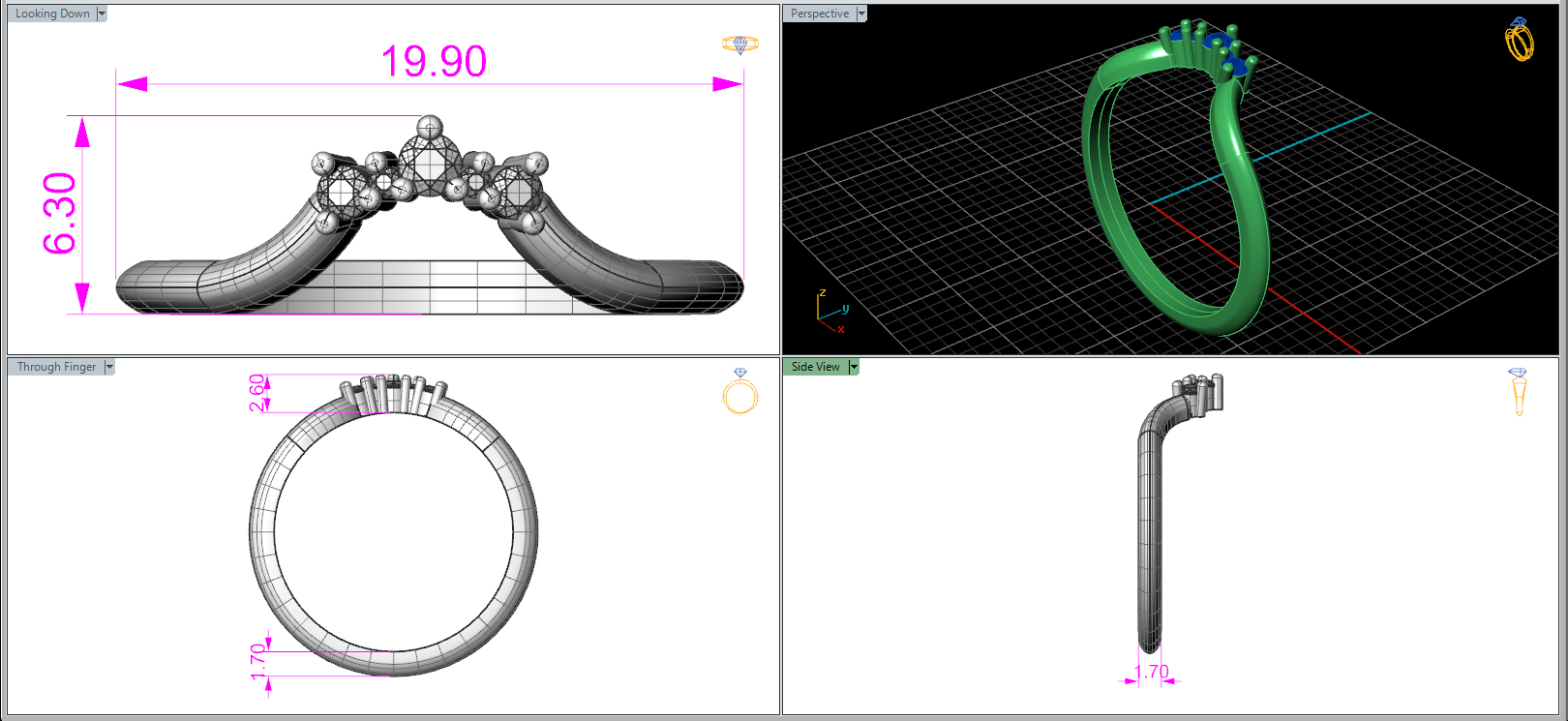Open the Side View viewport dropdown arrow
Screen dimensions: 1568x721
click(x=854, y=367)
